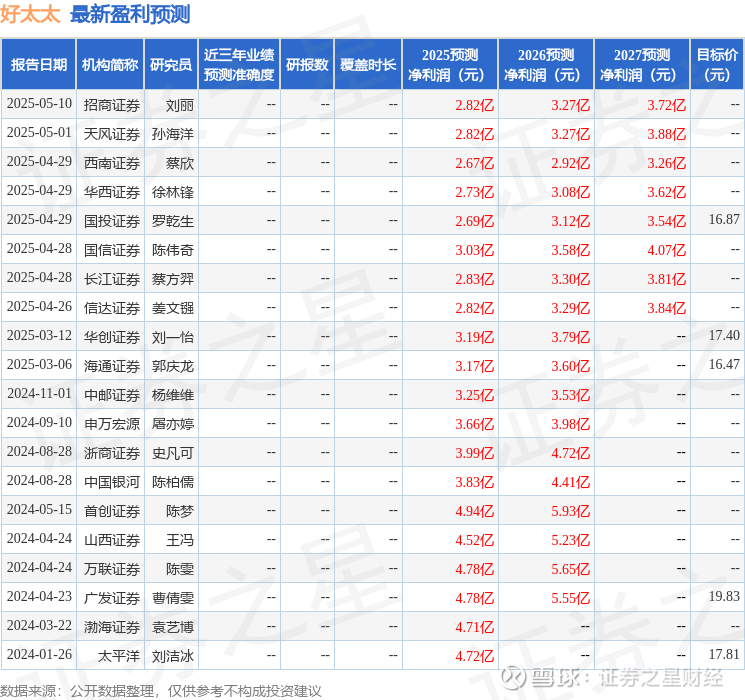Click the 3.72亿 2027 forecast value
The image size is (745, 700).
click(x=666, y=105)
